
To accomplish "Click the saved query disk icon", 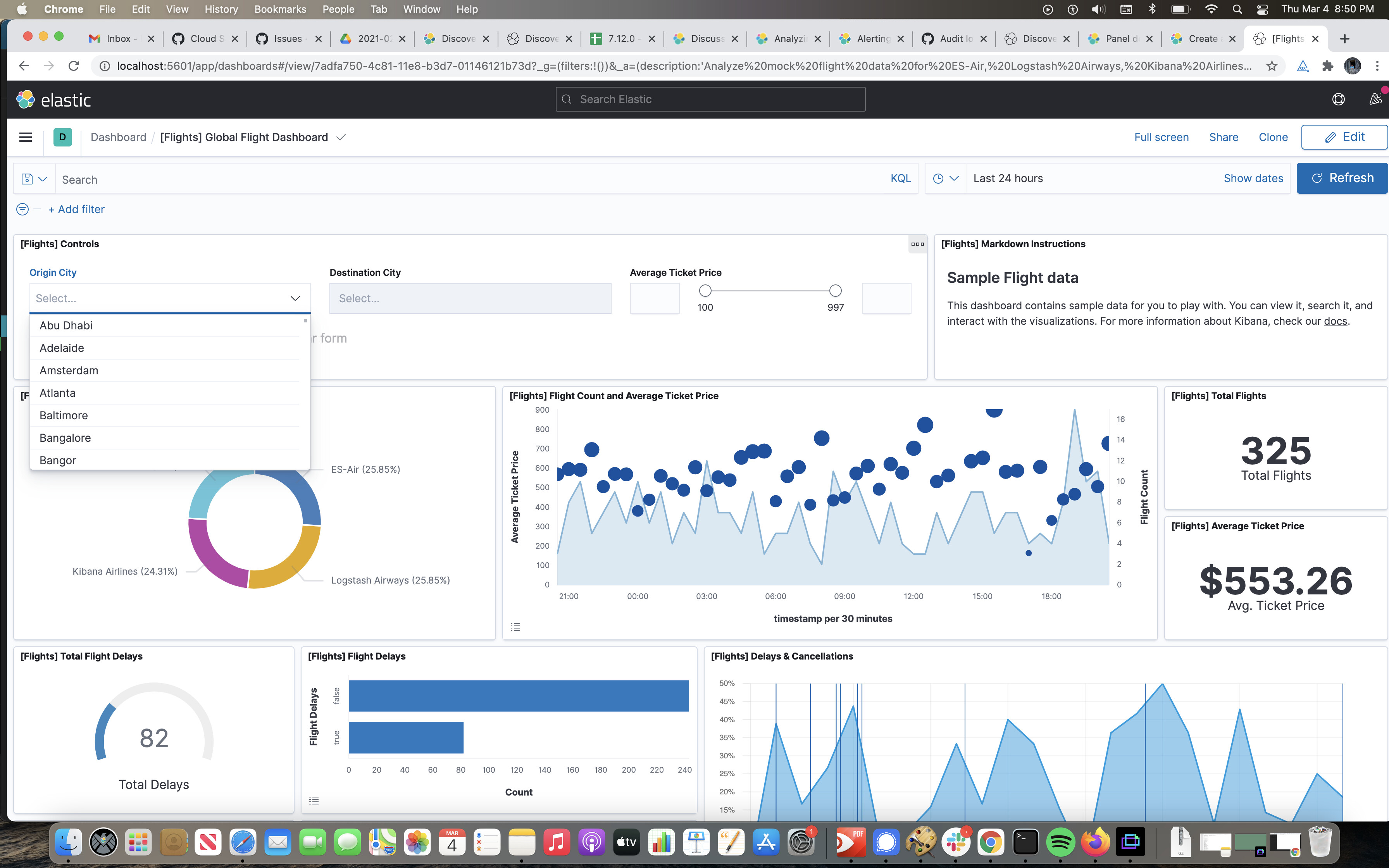I will 27,179.
